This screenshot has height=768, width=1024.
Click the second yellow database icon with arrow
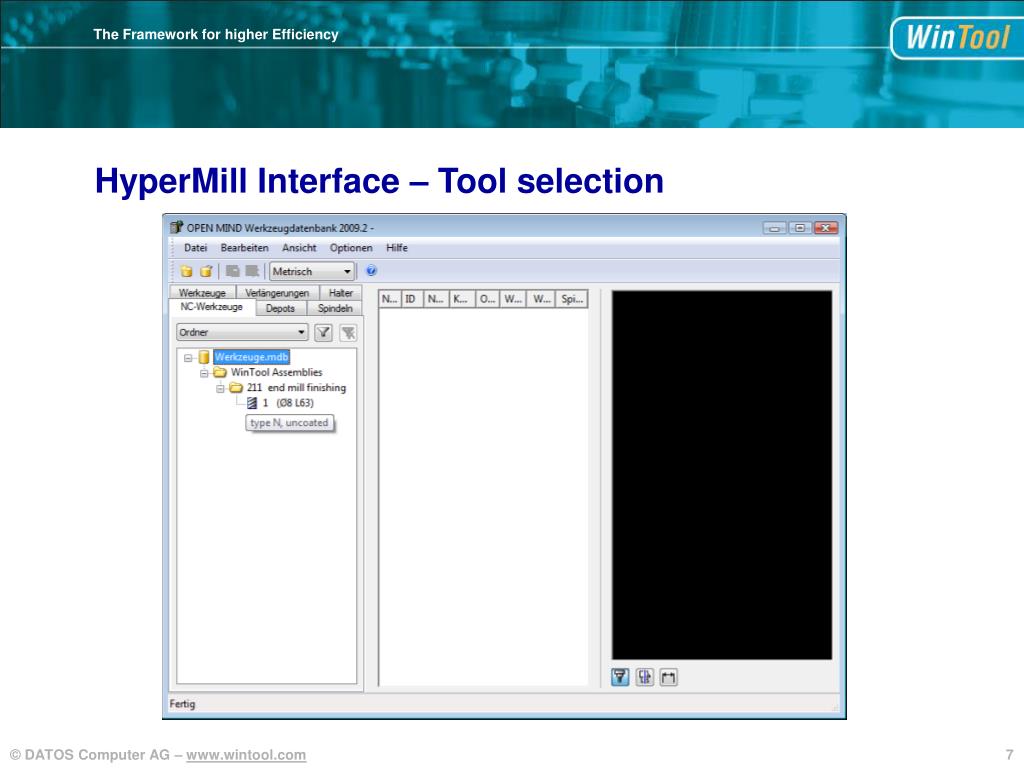206,271
